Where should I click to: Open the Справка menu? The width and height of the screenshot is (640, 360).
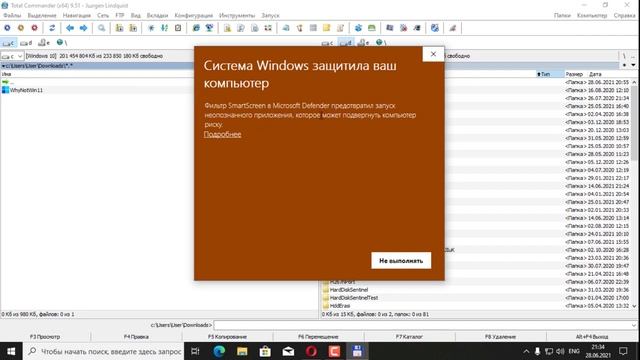624,15
